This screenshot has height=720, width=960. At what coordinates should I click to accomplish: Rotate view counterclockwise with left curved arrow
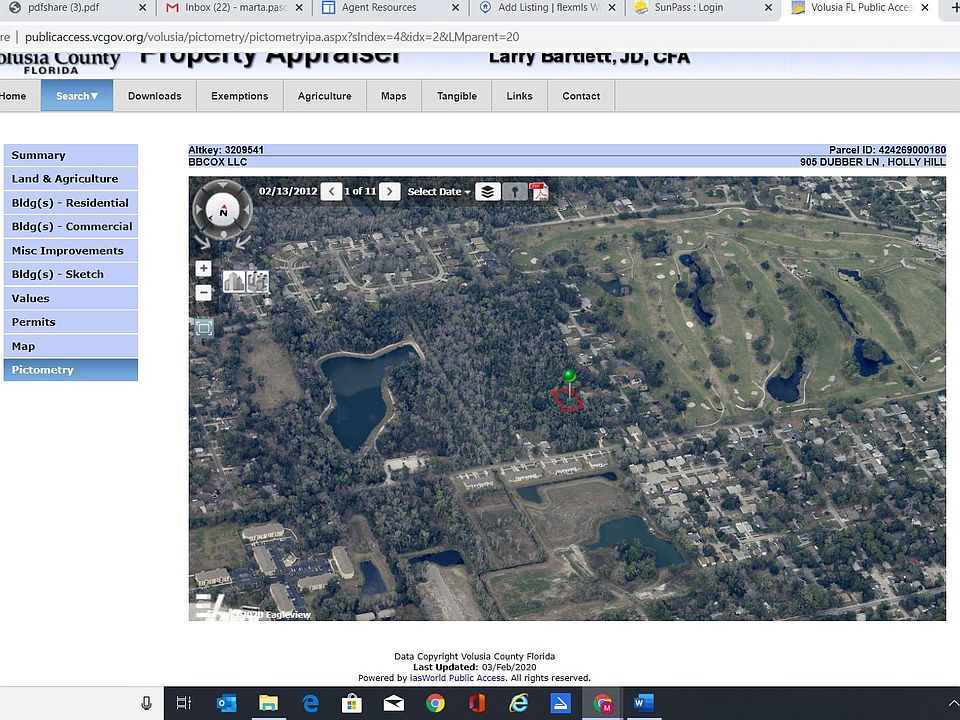203,241
